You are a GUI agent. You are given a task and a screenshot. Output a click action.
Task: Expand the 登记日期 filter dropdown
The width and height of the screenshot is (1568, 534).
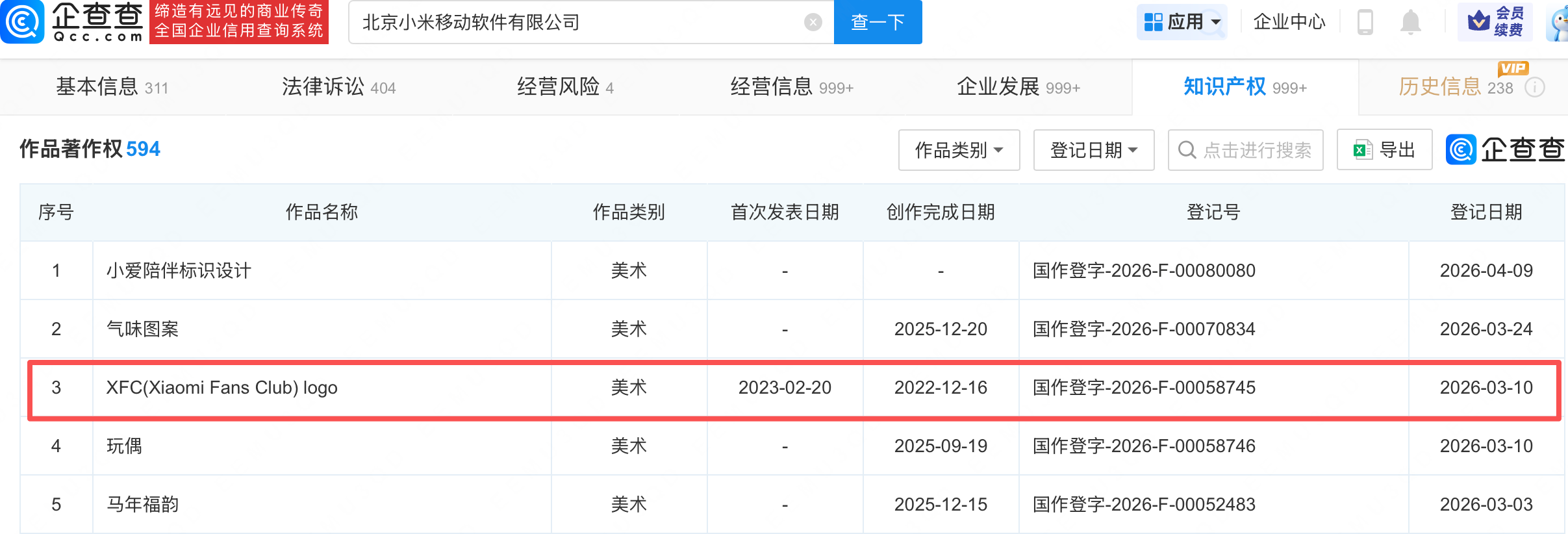tap(1094, 150)
